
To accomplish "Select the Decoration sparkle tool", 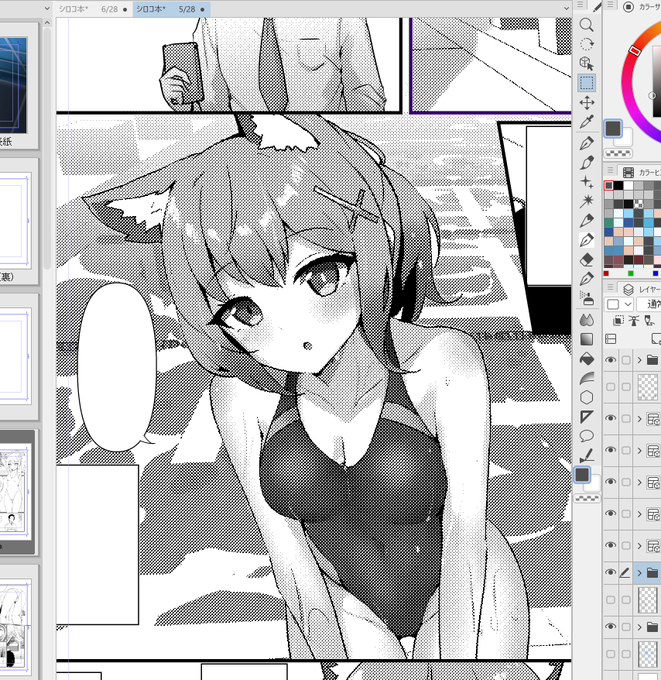I will [586, 182].
